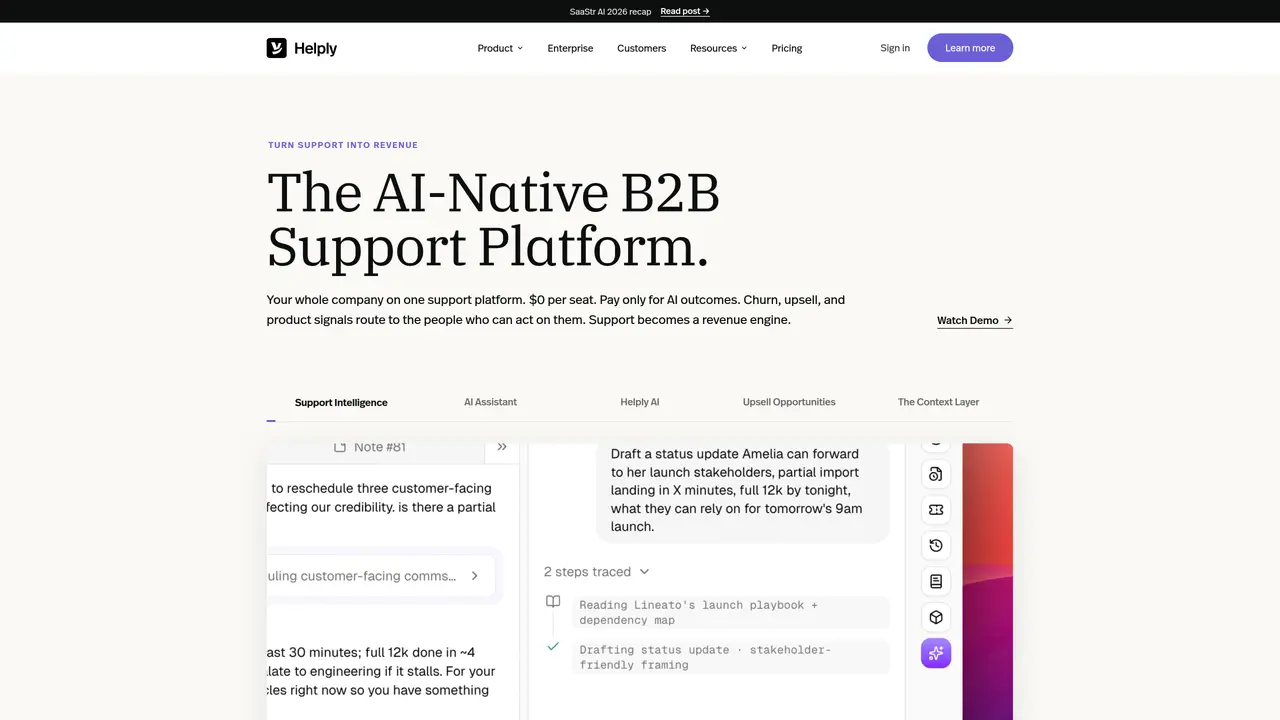
Task: Click 'Drafting status update' step
Action: point(730,657)
